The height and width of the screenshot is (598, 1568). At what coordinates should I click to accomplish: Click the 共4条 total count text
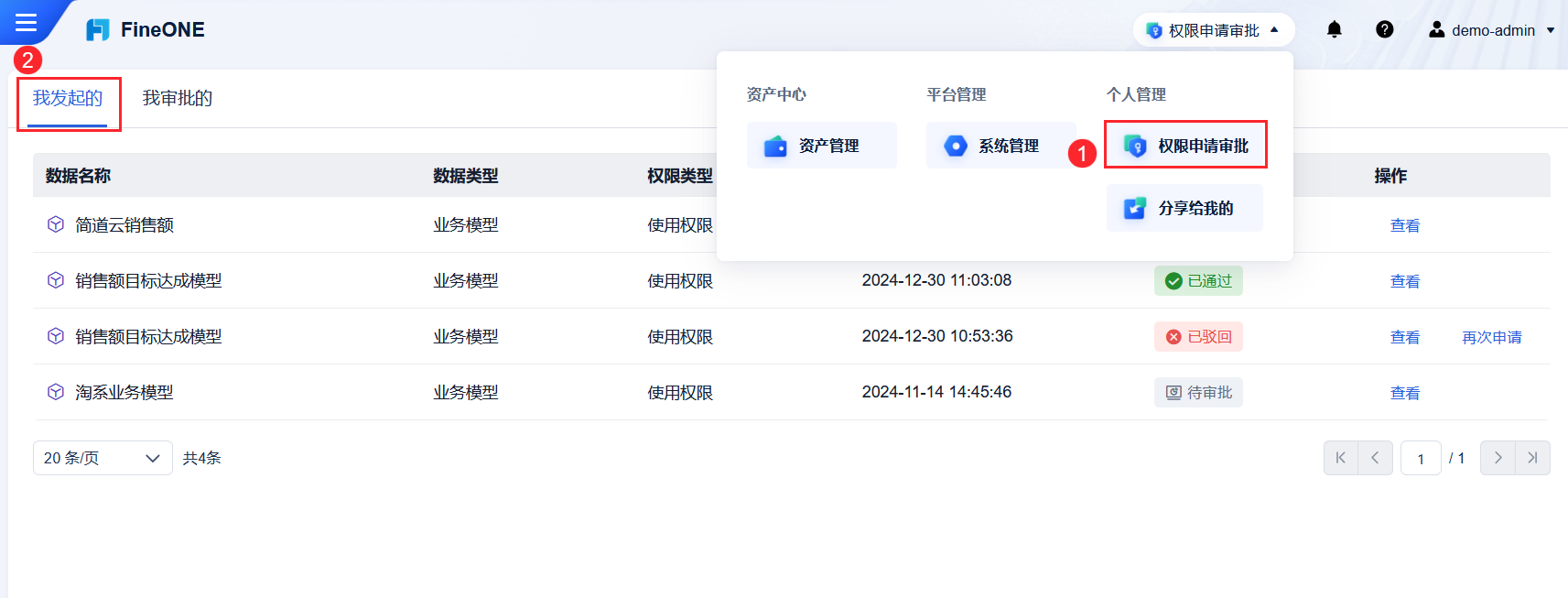(x=201, y=458)
